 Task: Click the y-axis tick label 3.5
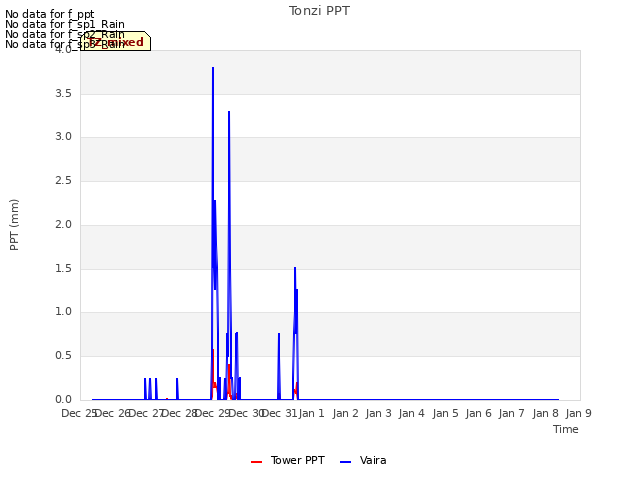pos(63,93)
